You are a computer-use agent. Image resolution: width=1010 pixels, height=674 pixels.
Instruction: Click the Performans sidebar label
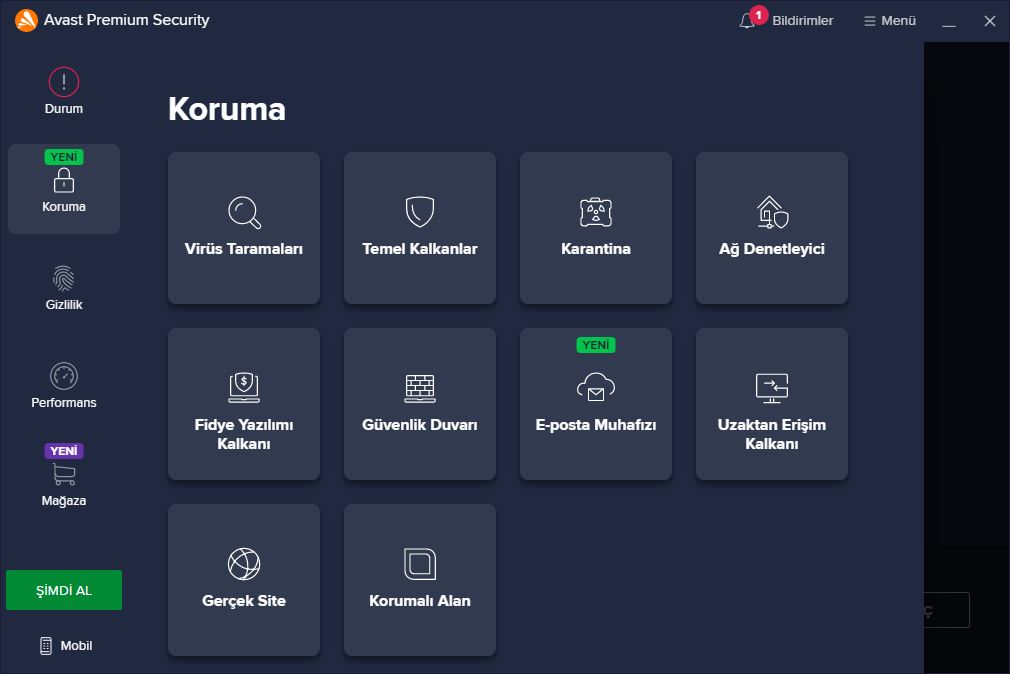[x=64, y=403]
